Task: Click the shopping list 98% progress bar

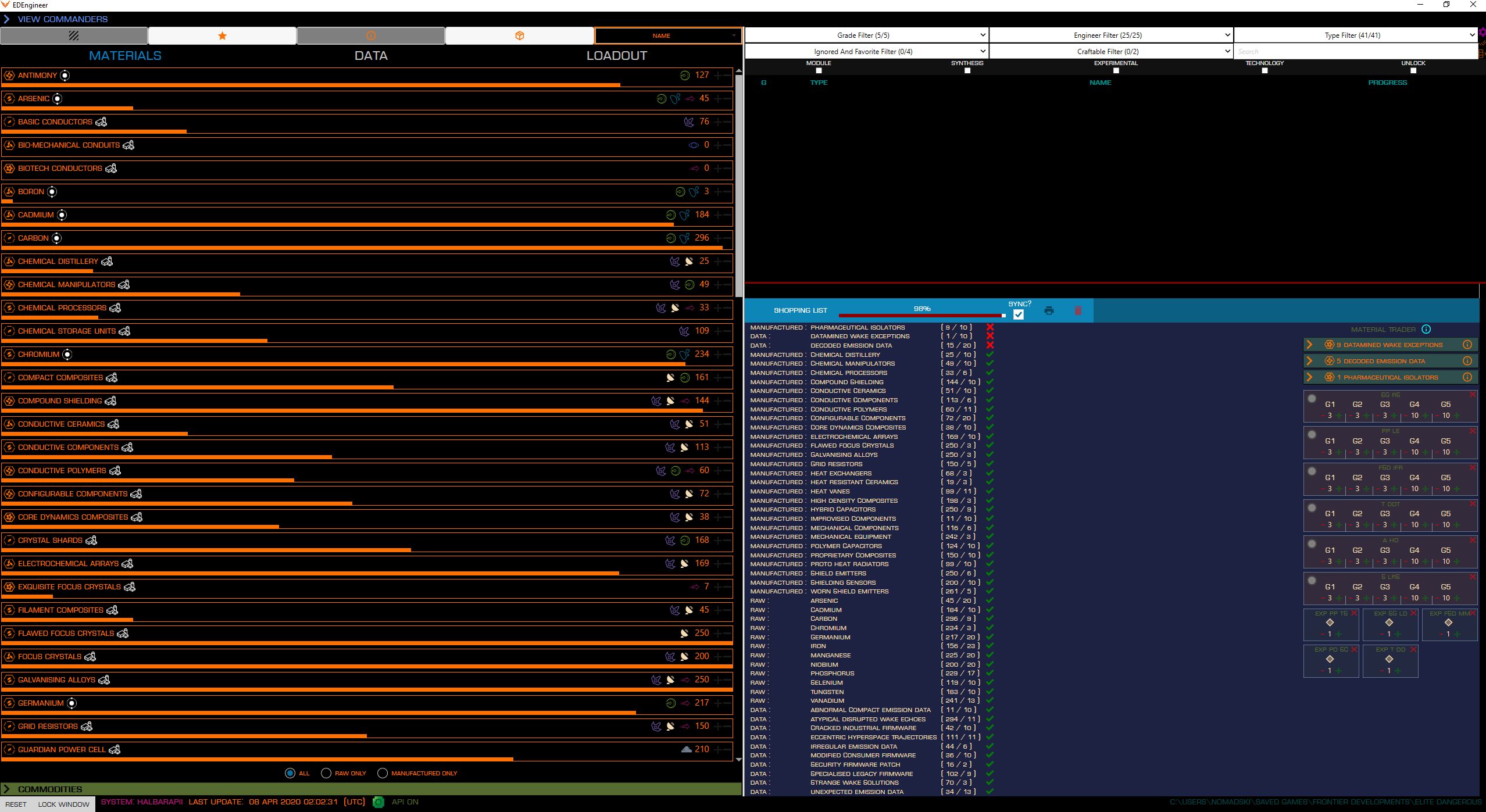Action: tap(922, 316)
